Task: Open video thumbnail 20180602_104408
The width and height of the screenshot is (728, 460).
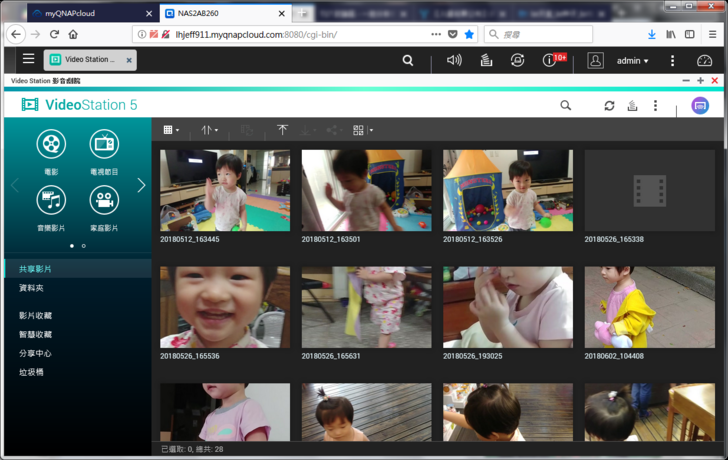Action: coord(650,307)
